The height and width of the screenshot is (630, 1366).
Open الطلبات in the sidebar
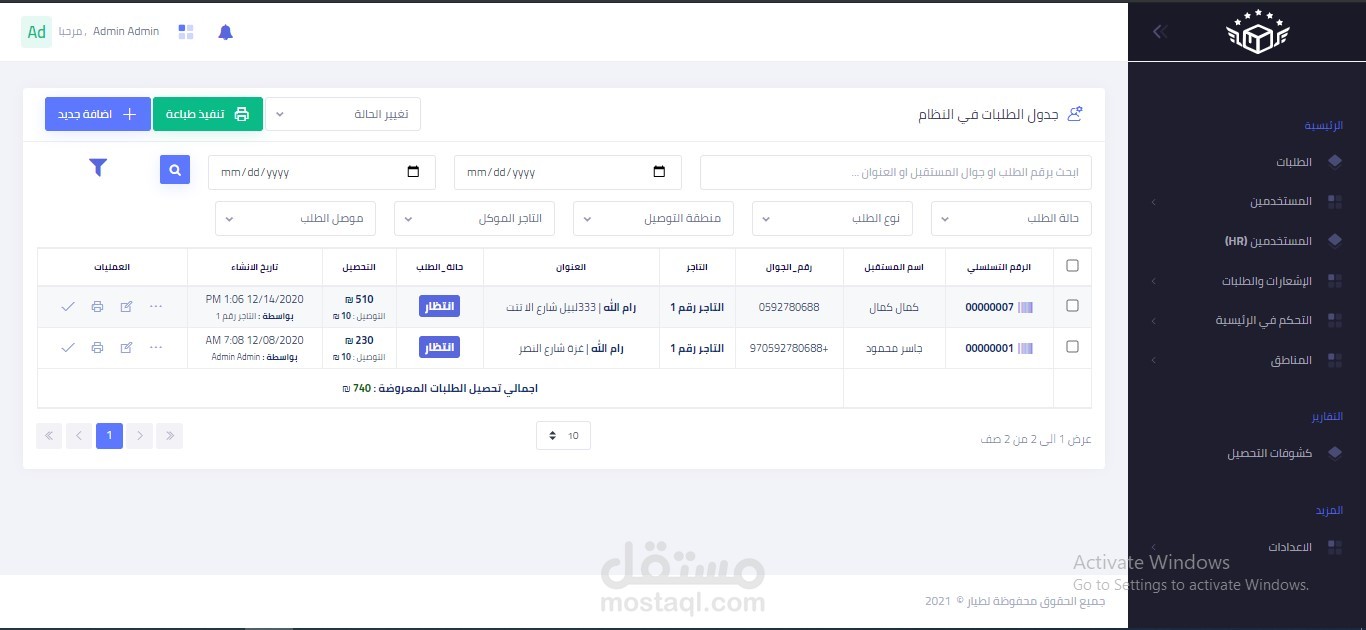point(1246,161)
